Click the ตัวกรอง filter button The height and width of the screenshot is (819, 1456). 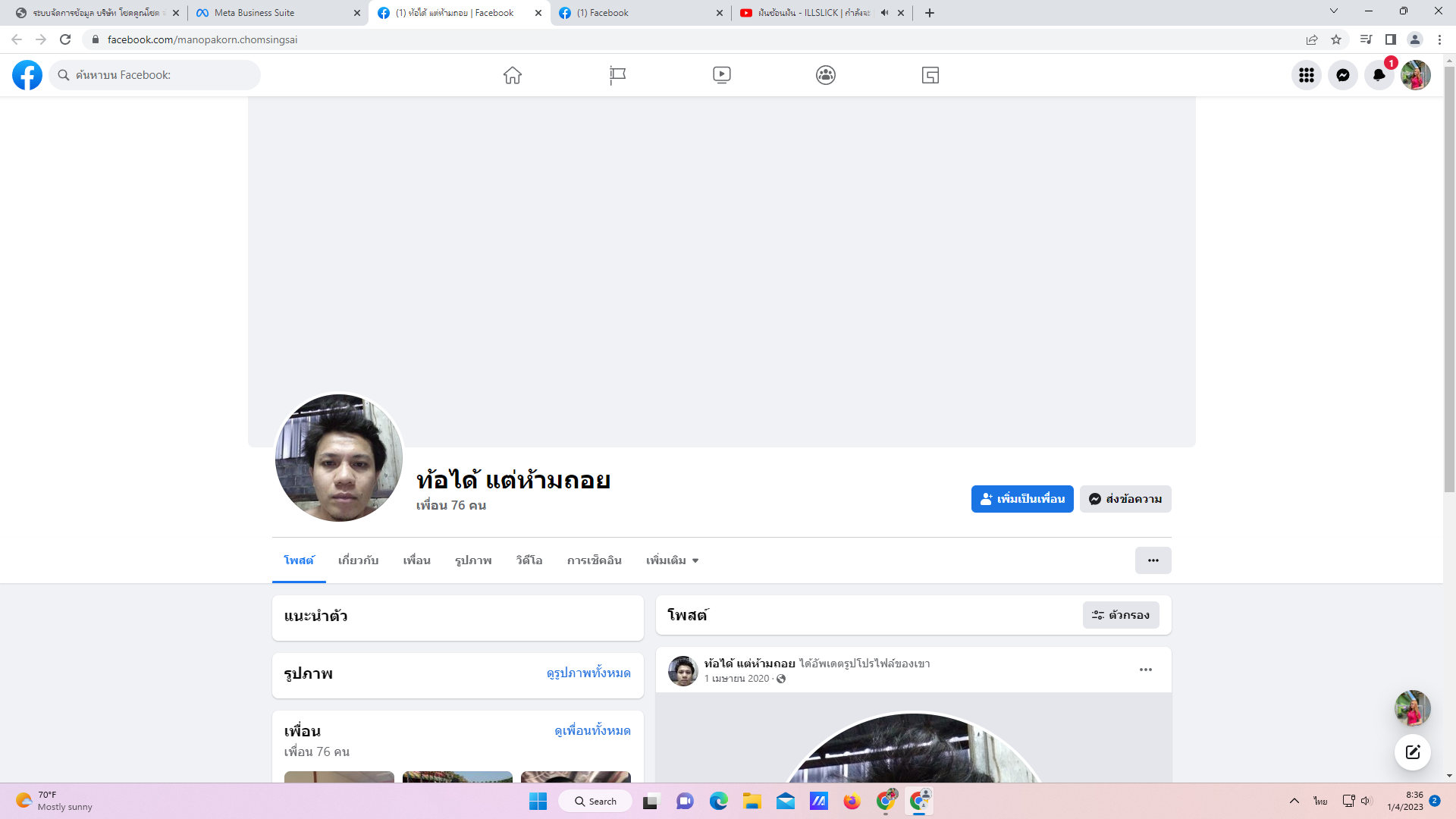coord(1120,615)
